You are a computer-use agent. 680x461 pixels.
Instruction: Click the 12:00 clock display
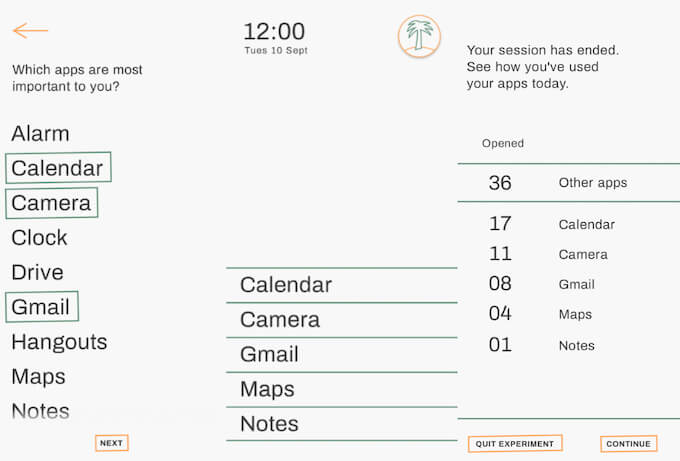click(x=274, y=32)
